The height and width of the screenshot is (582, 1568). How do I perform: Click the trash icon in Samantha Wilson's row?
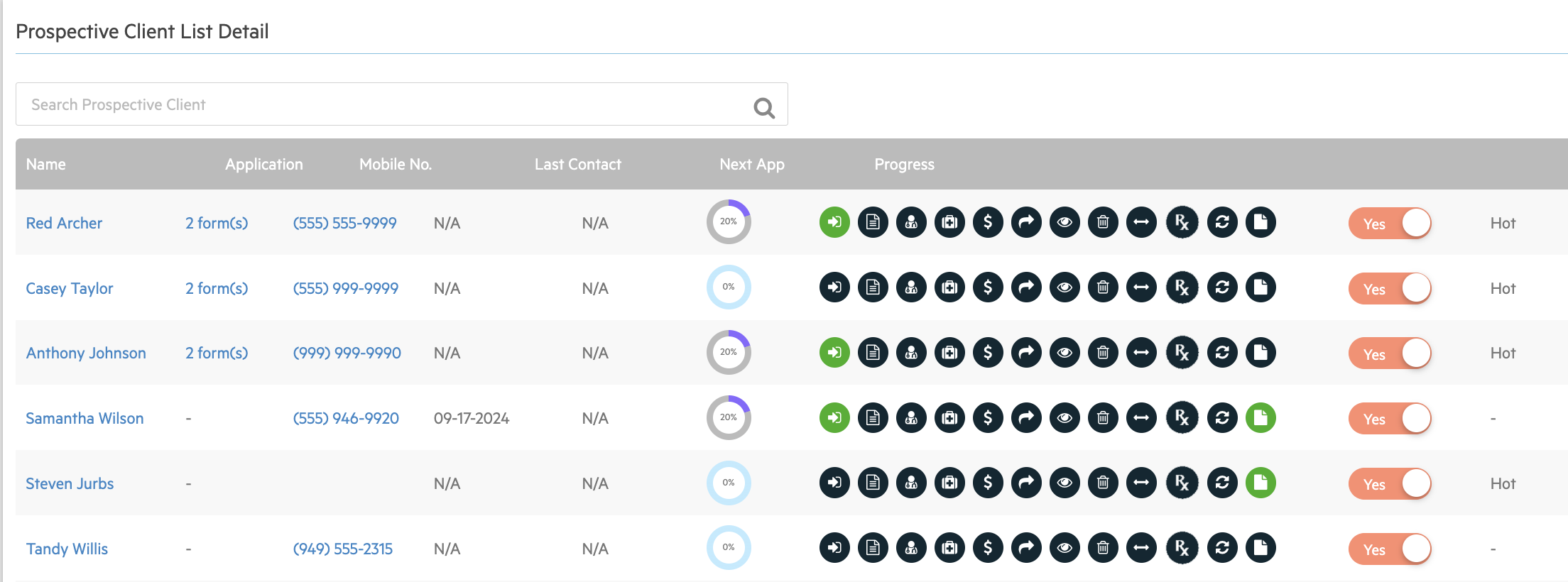(1103, 418)
